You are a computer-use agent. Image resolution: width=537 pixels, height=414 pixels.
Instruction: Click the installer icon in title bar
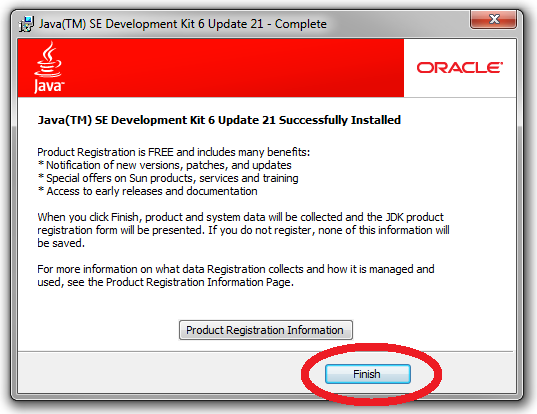pyautogui.click(x=26, y=24)
